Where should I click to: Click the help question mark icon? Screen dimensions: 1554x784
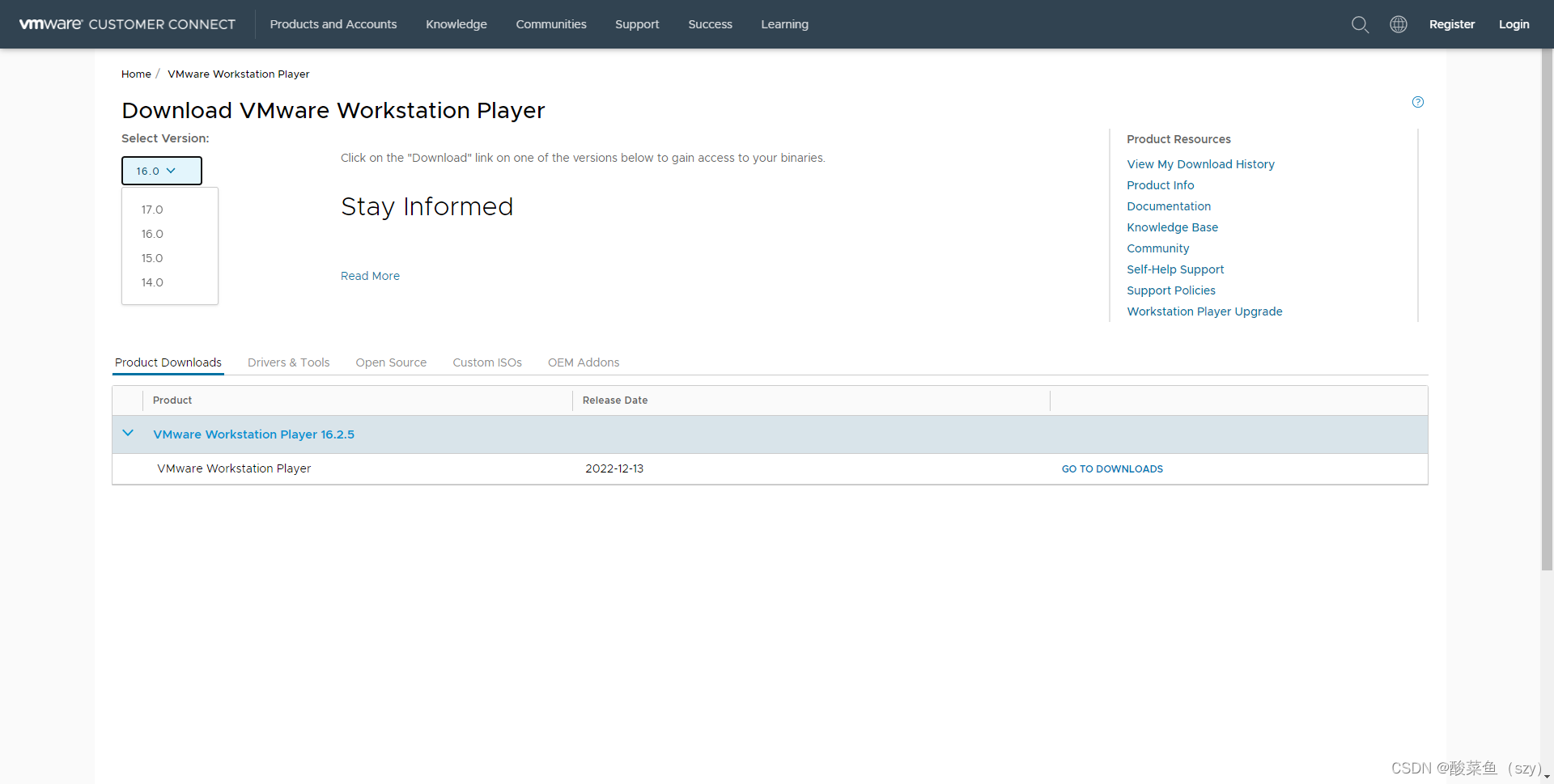(x=1417, y=102)
